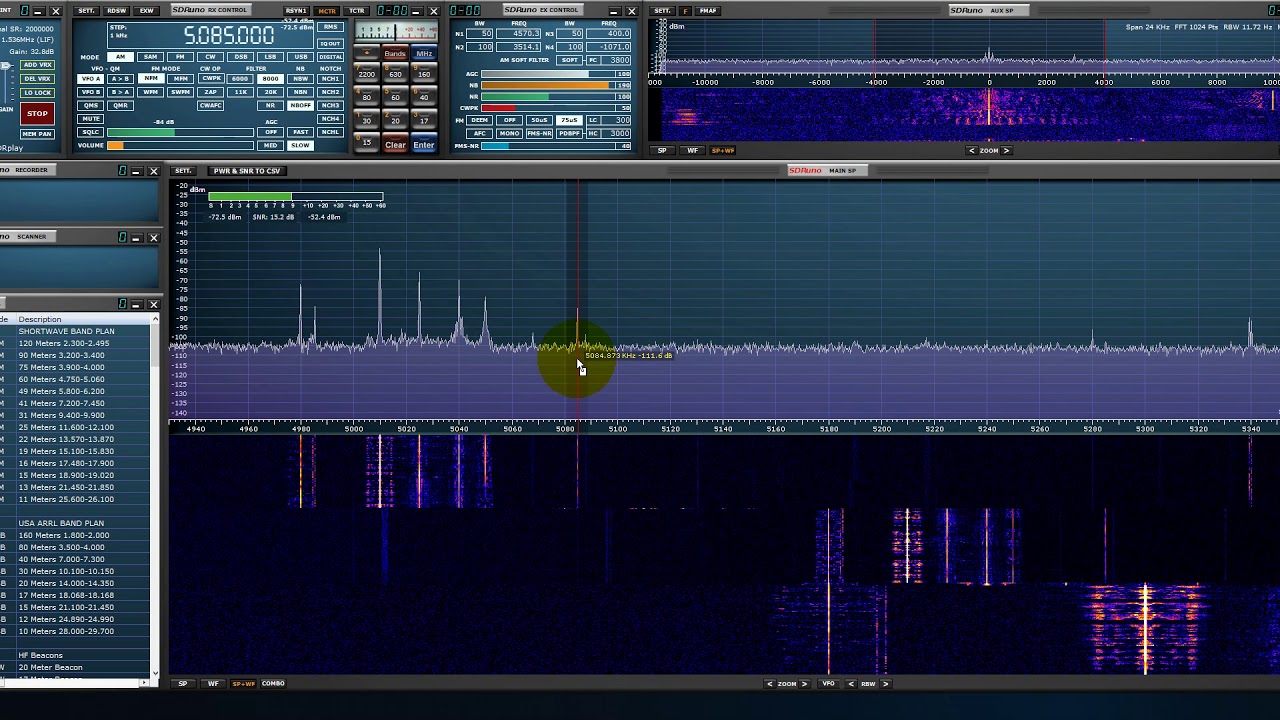Zoom out Aux SP with left arrow
1280x720 pixels.
point(971,151)
